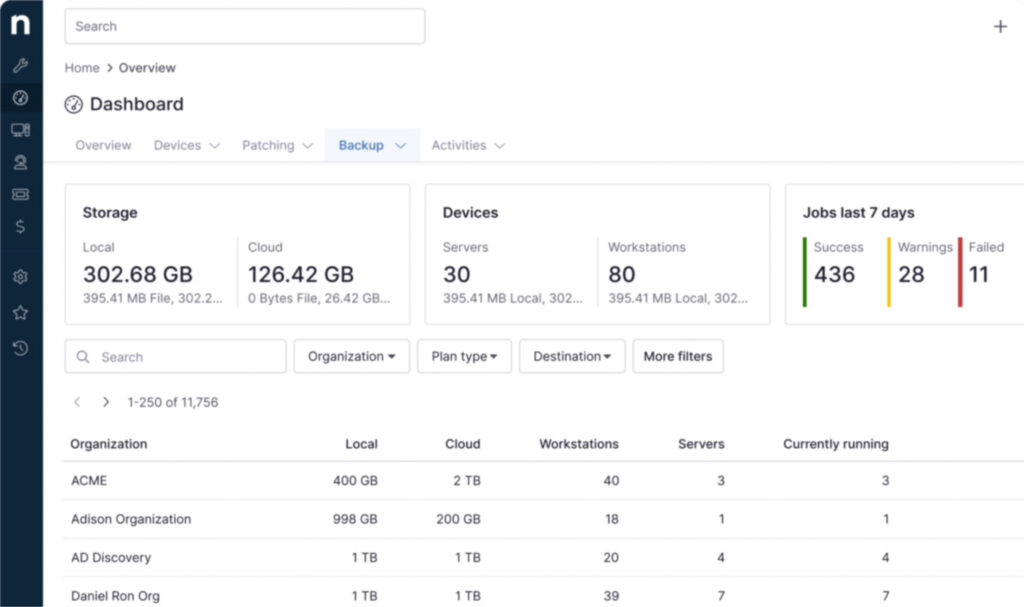1024x607 pixels.
Task: Open the wrench tools icon in the sidebar
Action: click(20, 66)
